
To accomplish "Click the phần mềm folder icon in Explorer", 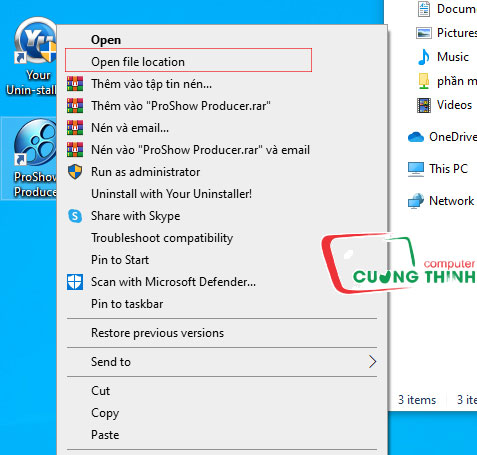I will click(x=424, y=81).
